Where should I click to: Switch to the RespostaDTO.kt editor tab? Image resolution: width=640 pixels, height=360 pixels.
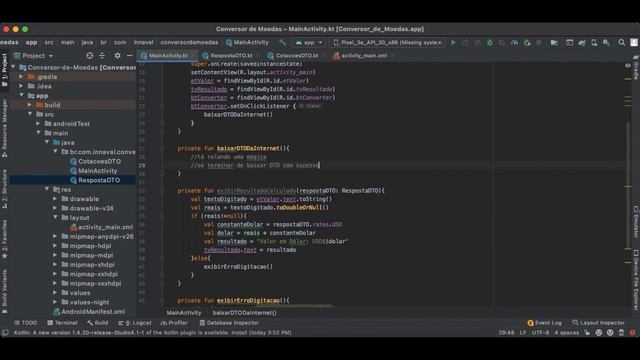[231, 56]
